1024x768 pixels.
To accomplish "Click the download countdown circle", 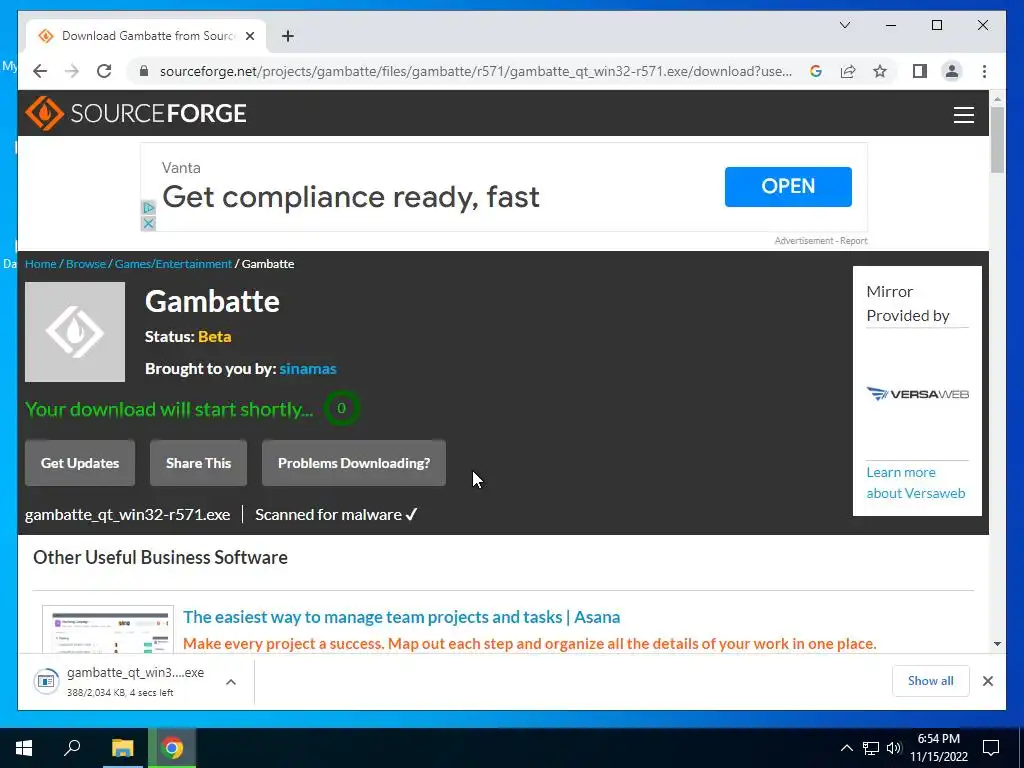I will (x=341, y=408).
